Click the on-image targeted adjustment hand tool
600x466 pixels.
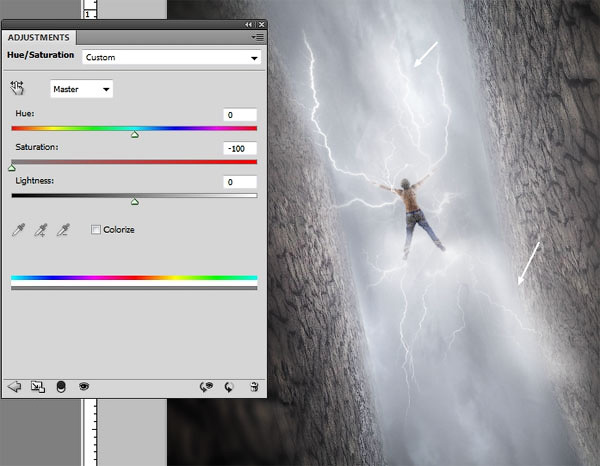coord(18,89)
